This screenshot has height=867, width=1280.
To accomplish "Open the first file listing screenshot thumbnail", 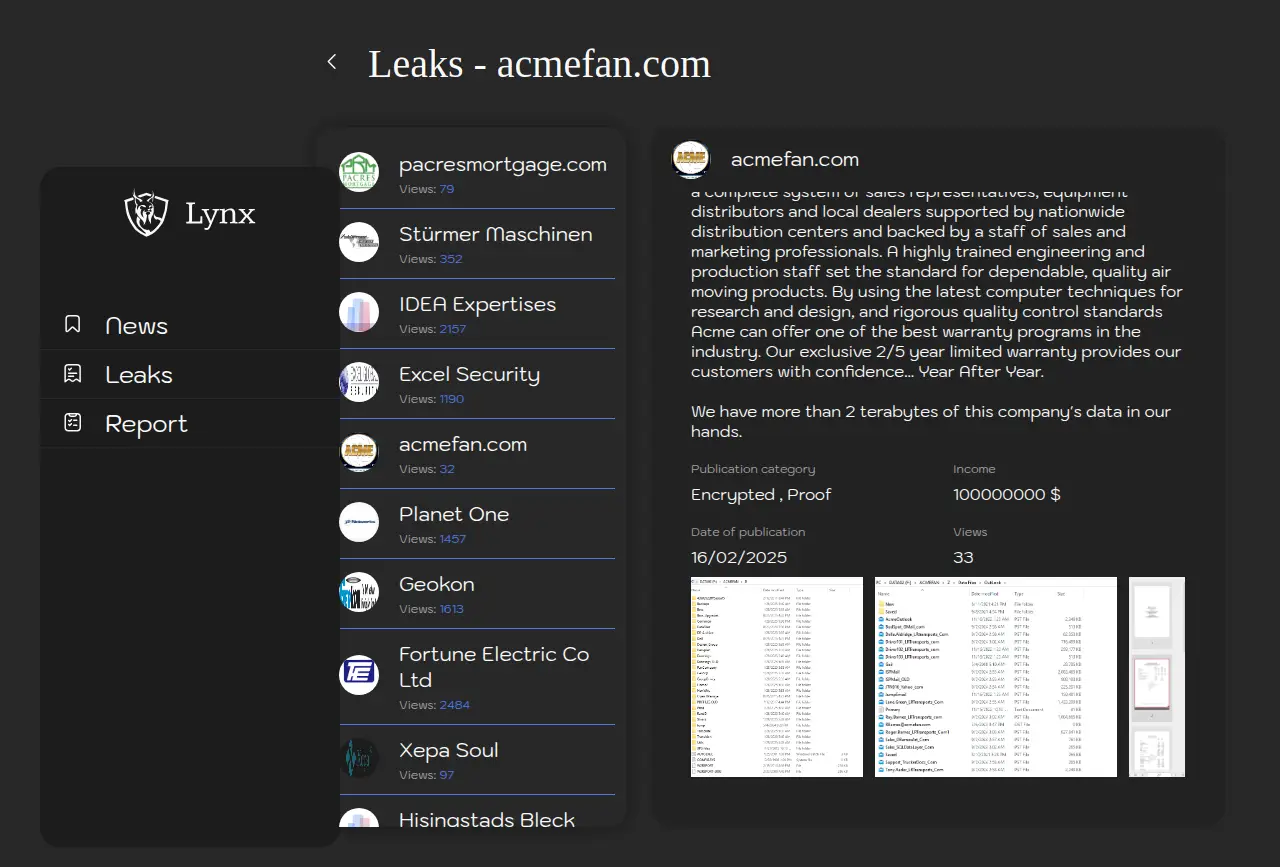I will point(777,677).
